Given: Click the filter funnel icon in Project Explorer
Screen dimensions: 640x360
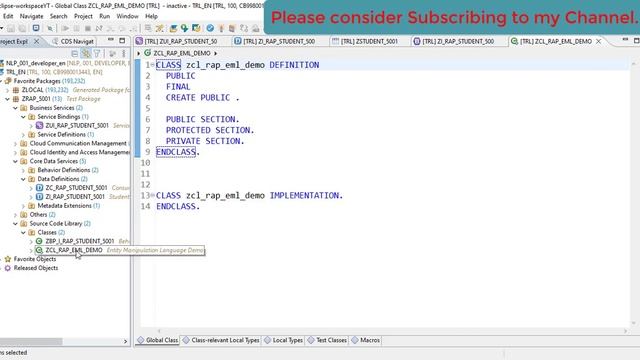Looking at the screenshot, I should pos(97,53).
